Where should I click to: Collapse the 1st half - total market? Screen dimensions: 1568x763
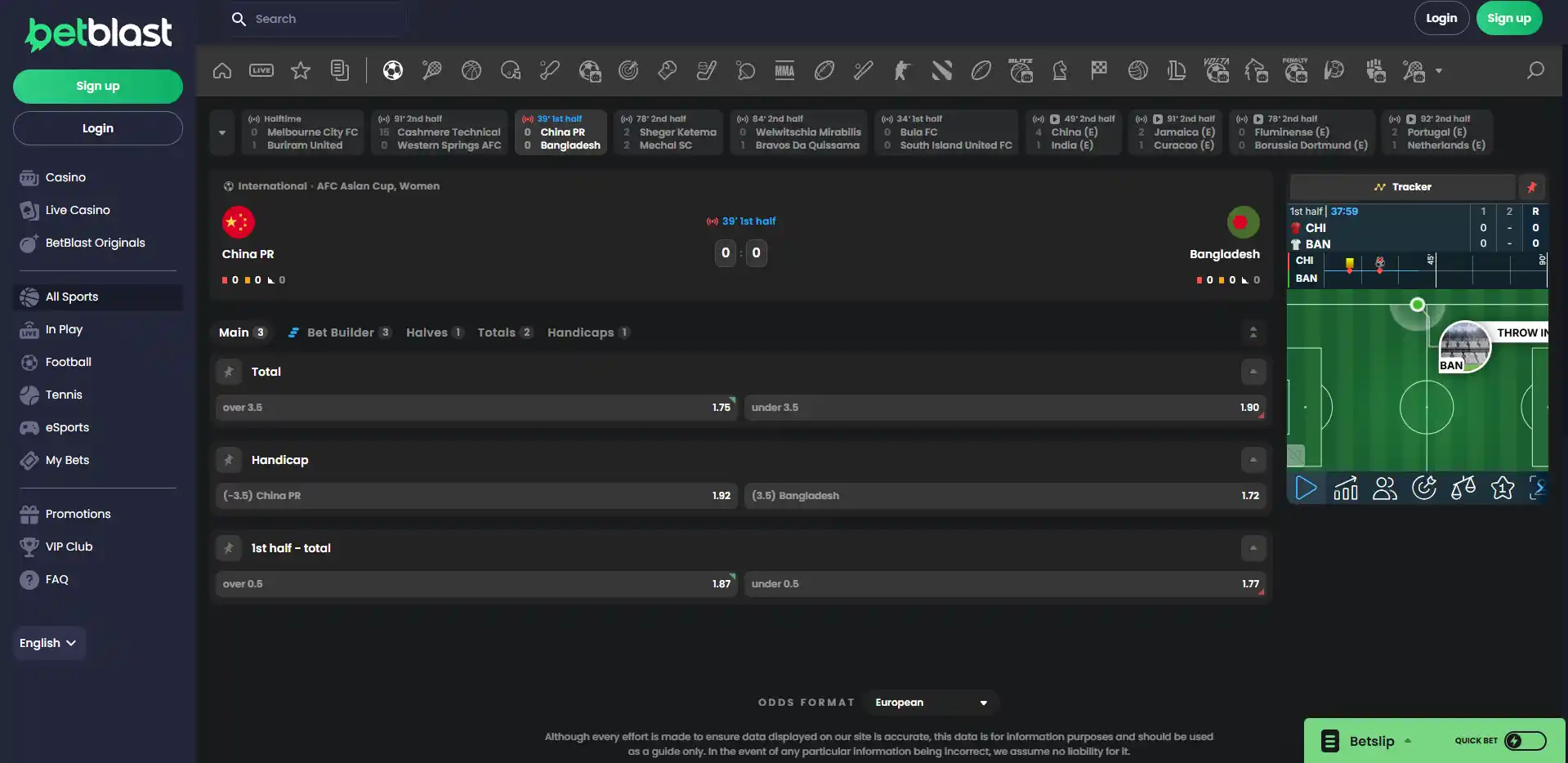coord(1253,548)
